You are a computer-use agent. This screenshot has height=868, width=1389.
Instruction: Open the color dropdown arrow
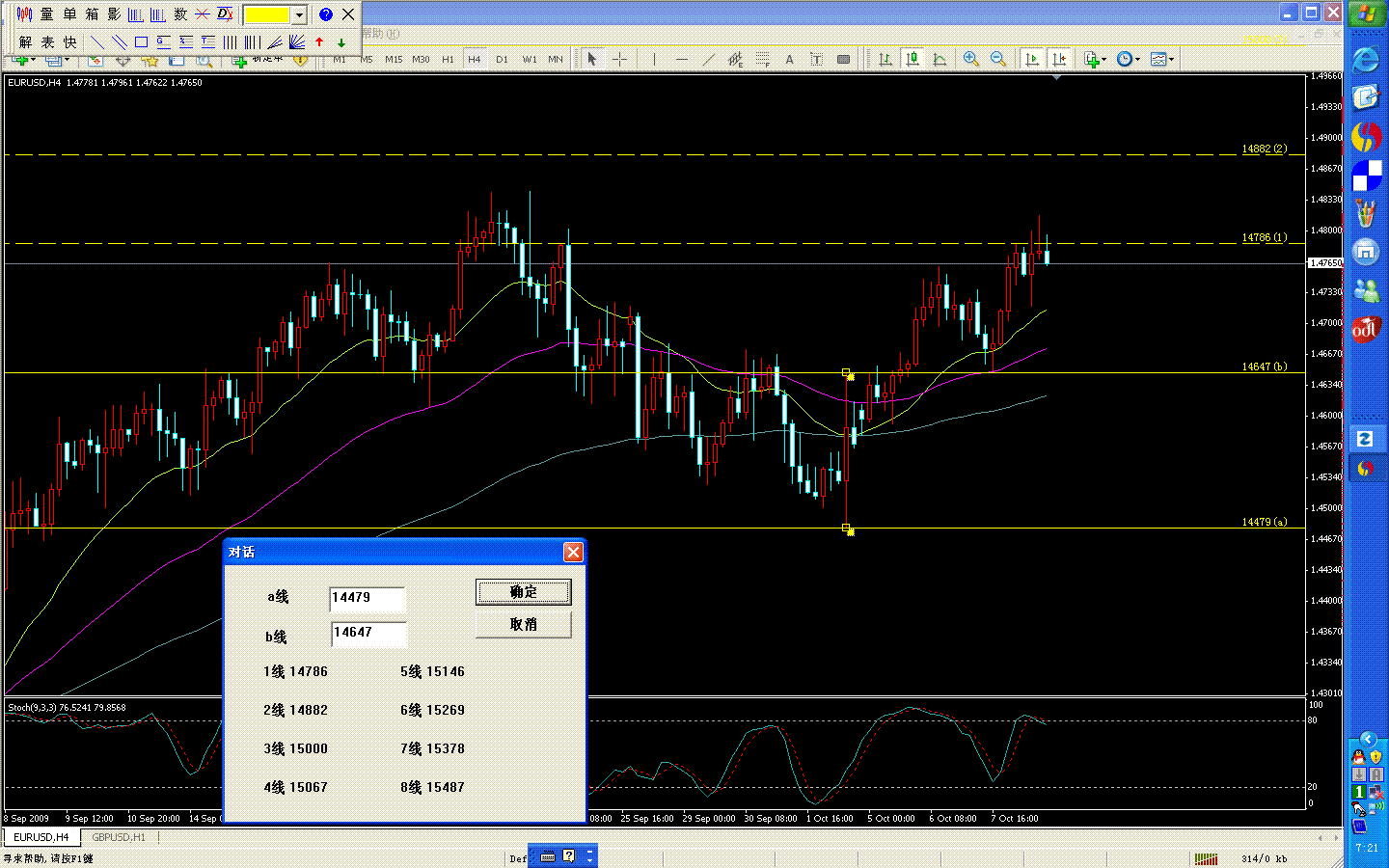point(299,15)
